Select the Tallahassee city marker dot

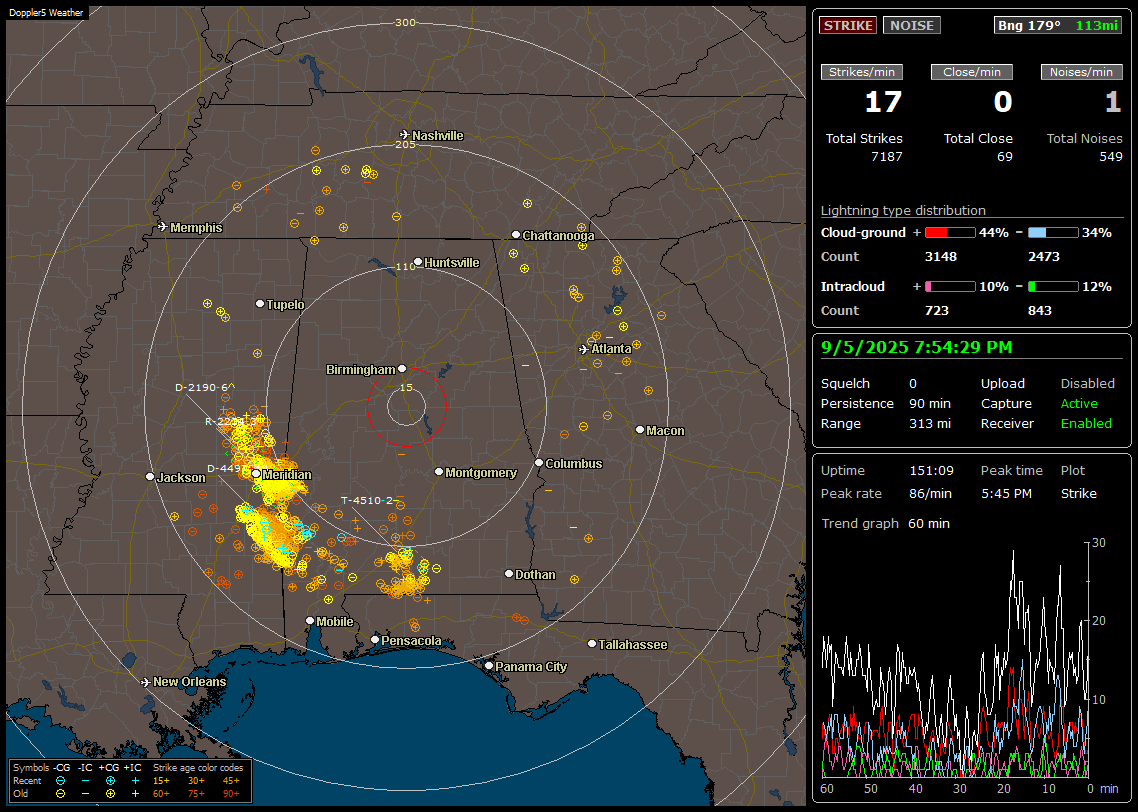(x=592, y=644)
